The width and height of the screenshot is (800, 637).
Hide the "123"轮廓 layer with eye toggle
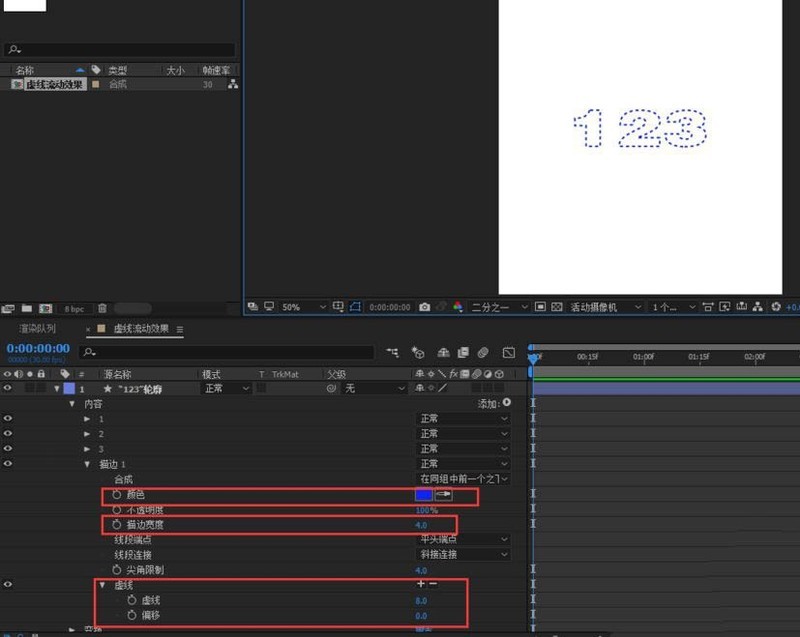click(7, 389)
